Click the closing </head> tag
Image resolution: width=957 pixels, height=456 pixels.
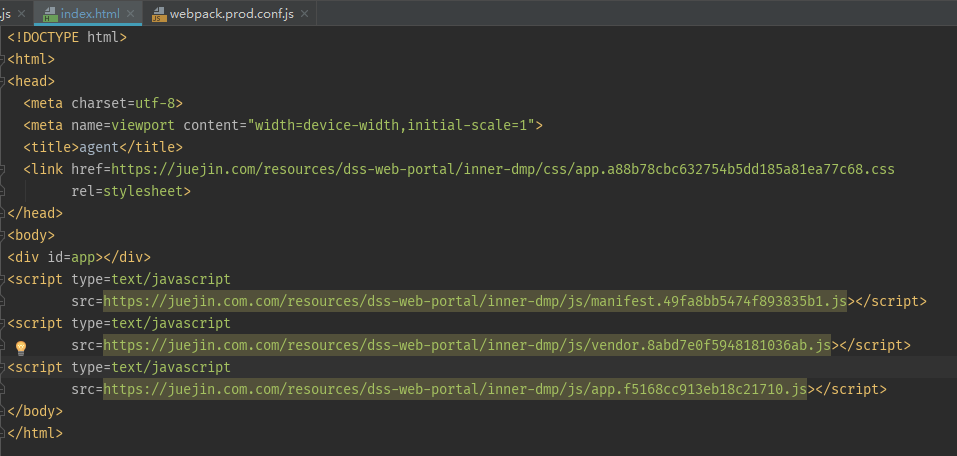point(35,213)
